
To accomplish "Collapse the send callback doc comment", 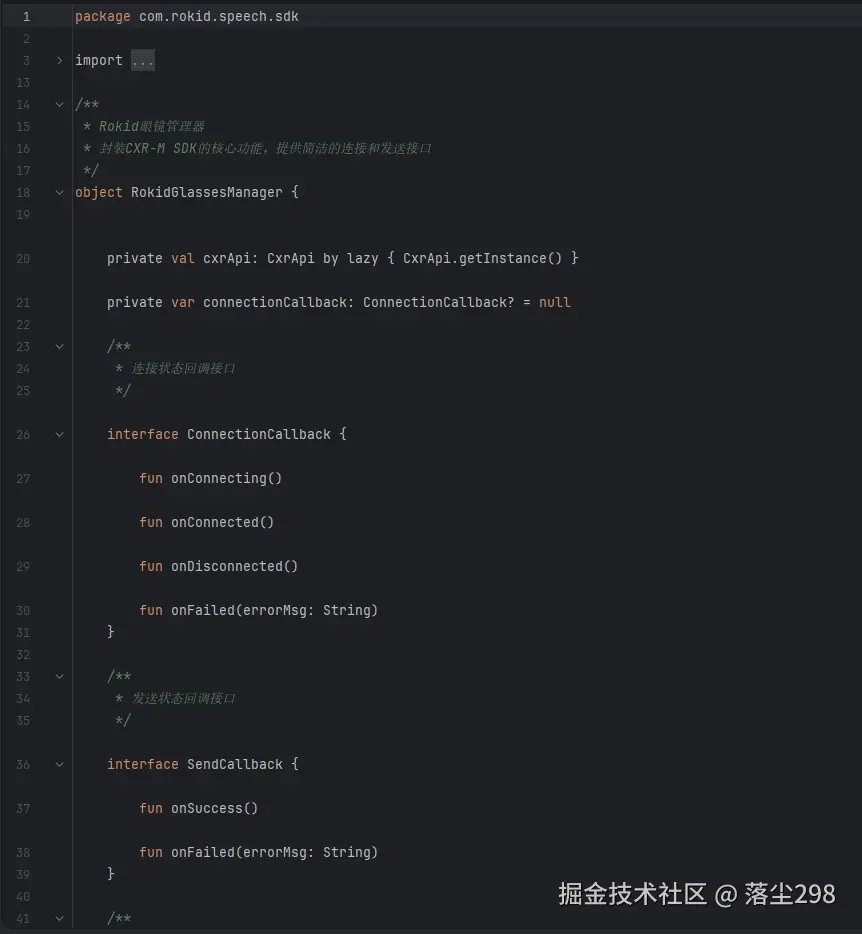I will (x=59, y=677).
